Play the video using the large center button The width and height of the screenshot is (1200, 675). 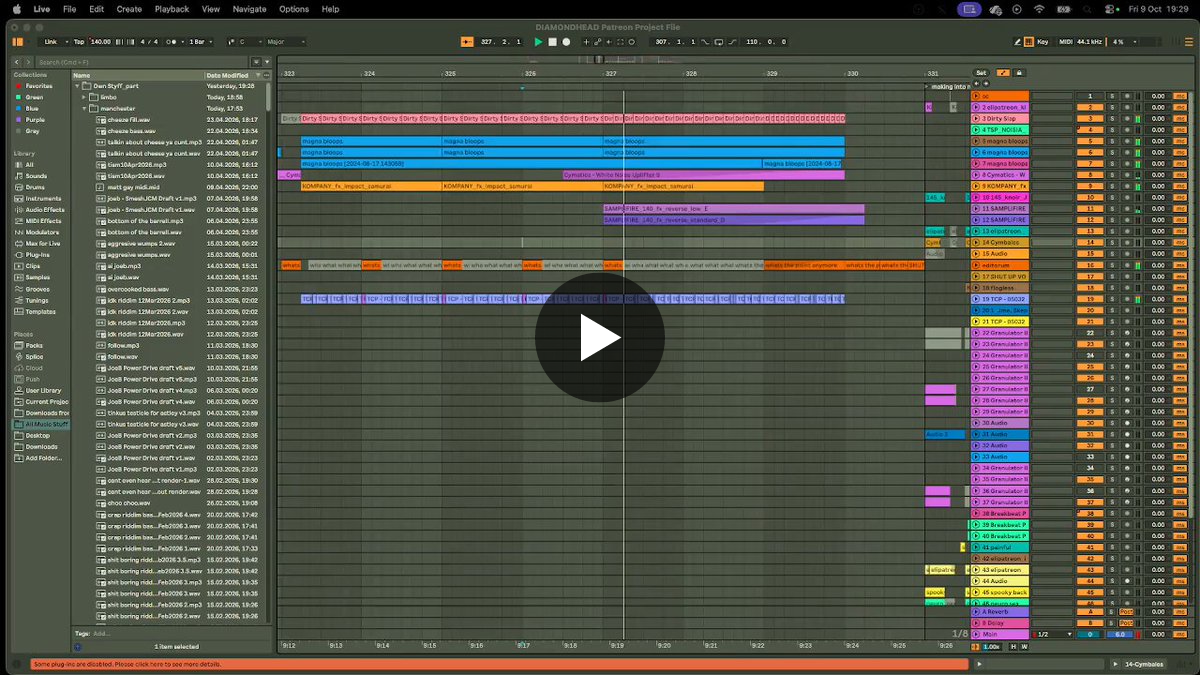(x=600, y=338)
